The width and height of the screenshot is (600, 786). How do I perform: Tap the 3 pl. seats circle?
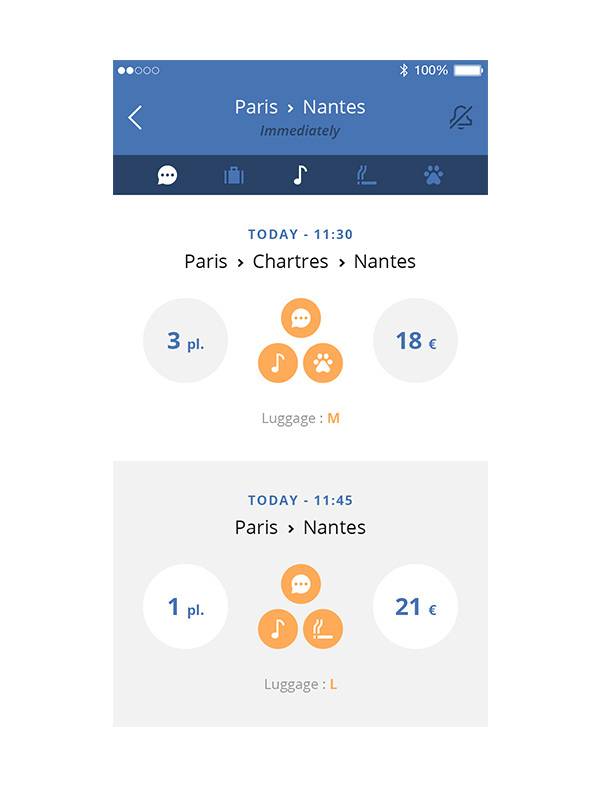click(185, 341)
